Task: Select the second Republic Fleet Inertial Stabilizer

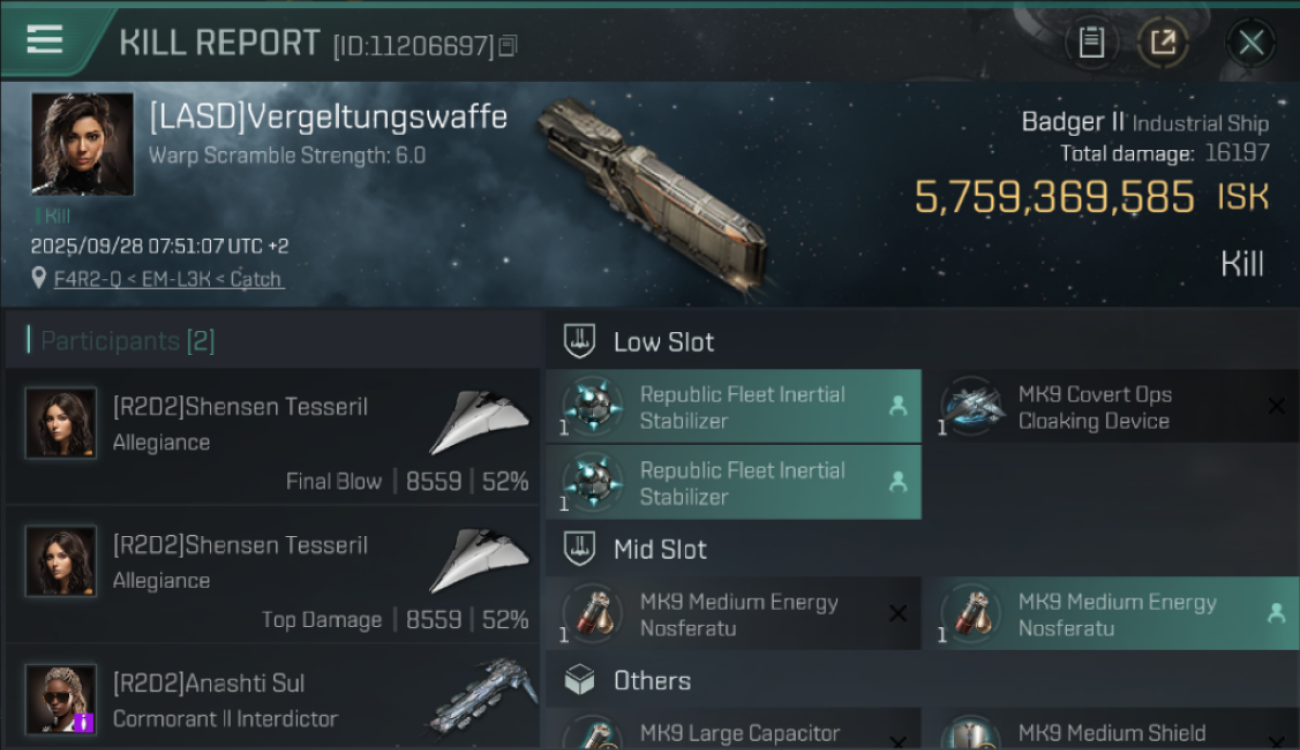Action: [x=733, y=483]
